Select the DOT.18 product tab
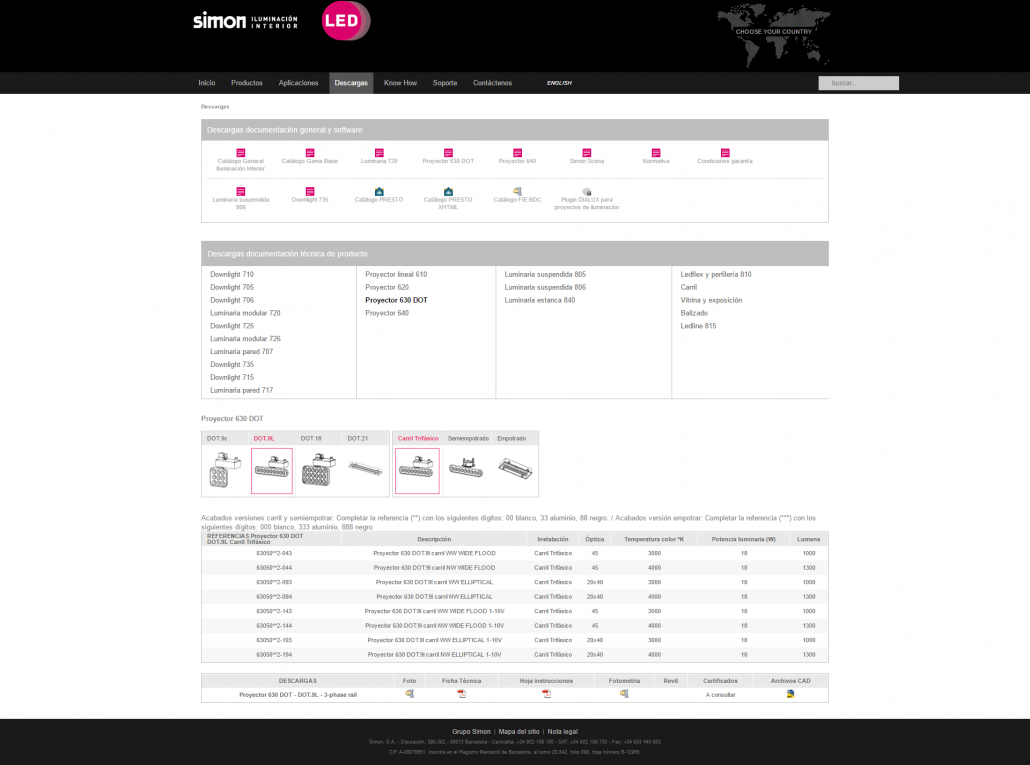Screen dimensions: 1030x765 (311, 438)
